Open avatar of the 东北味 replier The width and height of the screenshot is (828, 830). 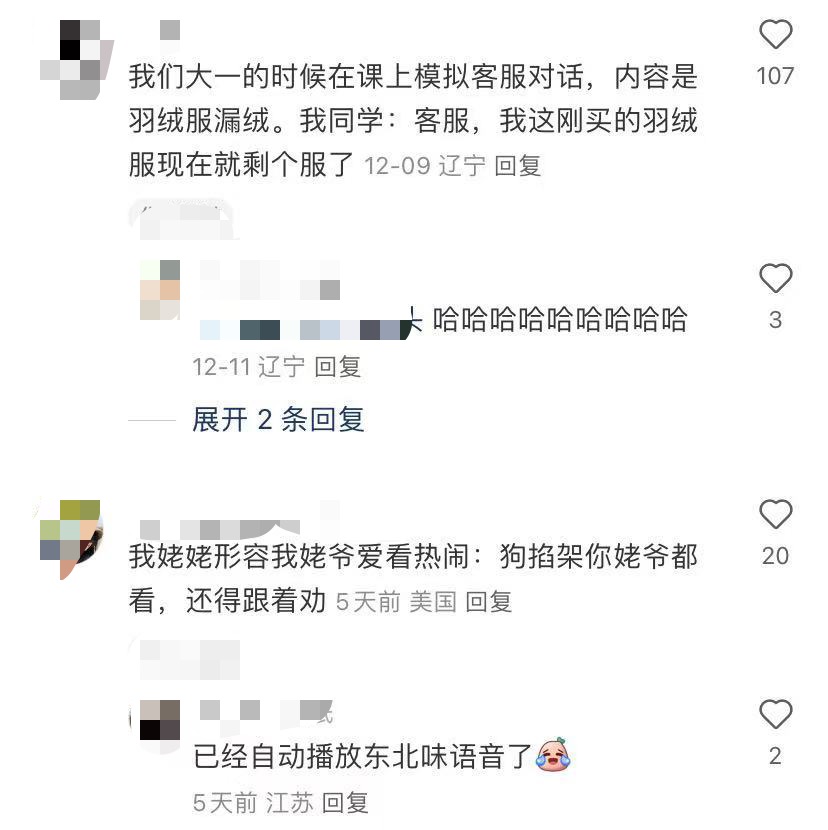point(160,720)
